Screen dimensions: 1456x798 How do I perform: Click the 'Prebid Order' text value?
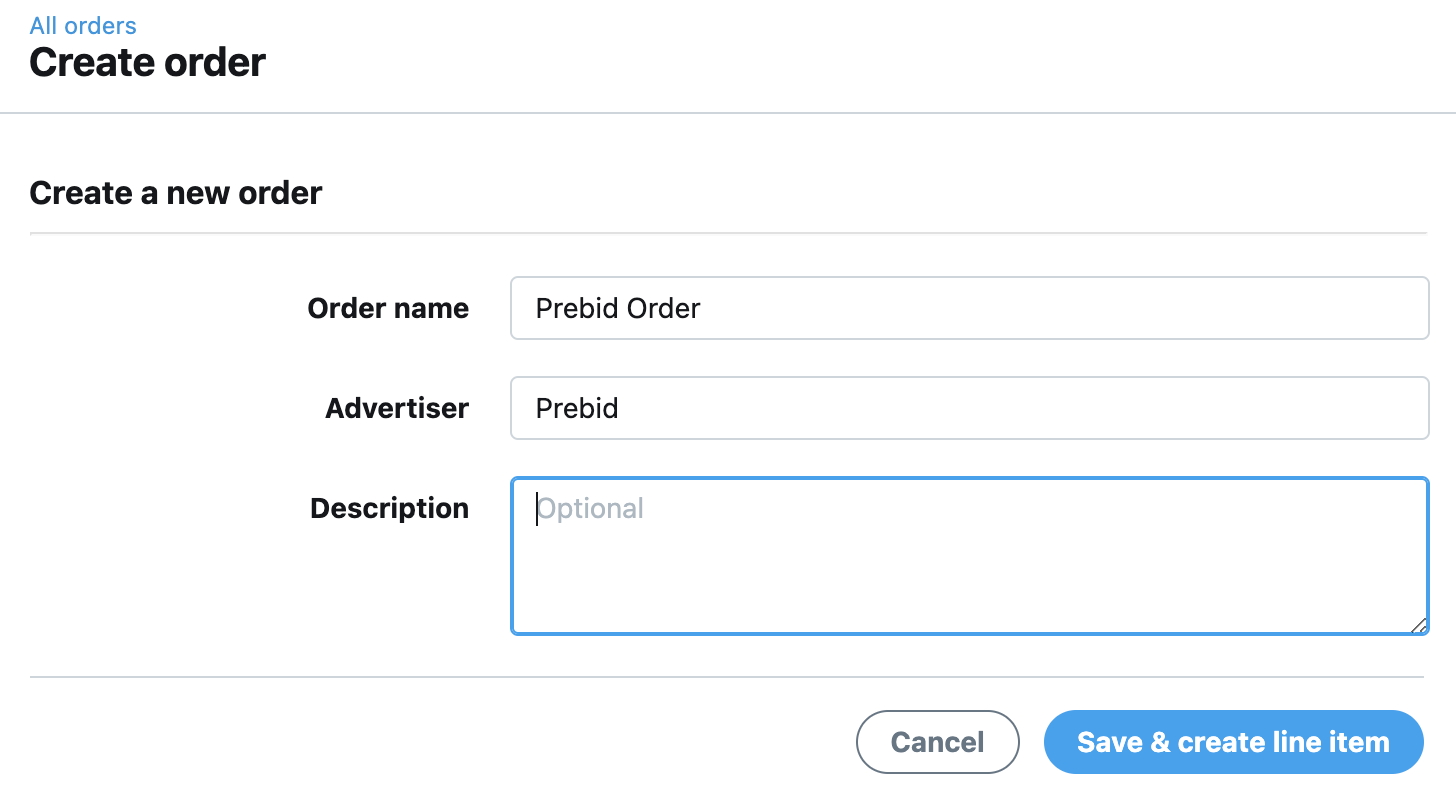618,308
